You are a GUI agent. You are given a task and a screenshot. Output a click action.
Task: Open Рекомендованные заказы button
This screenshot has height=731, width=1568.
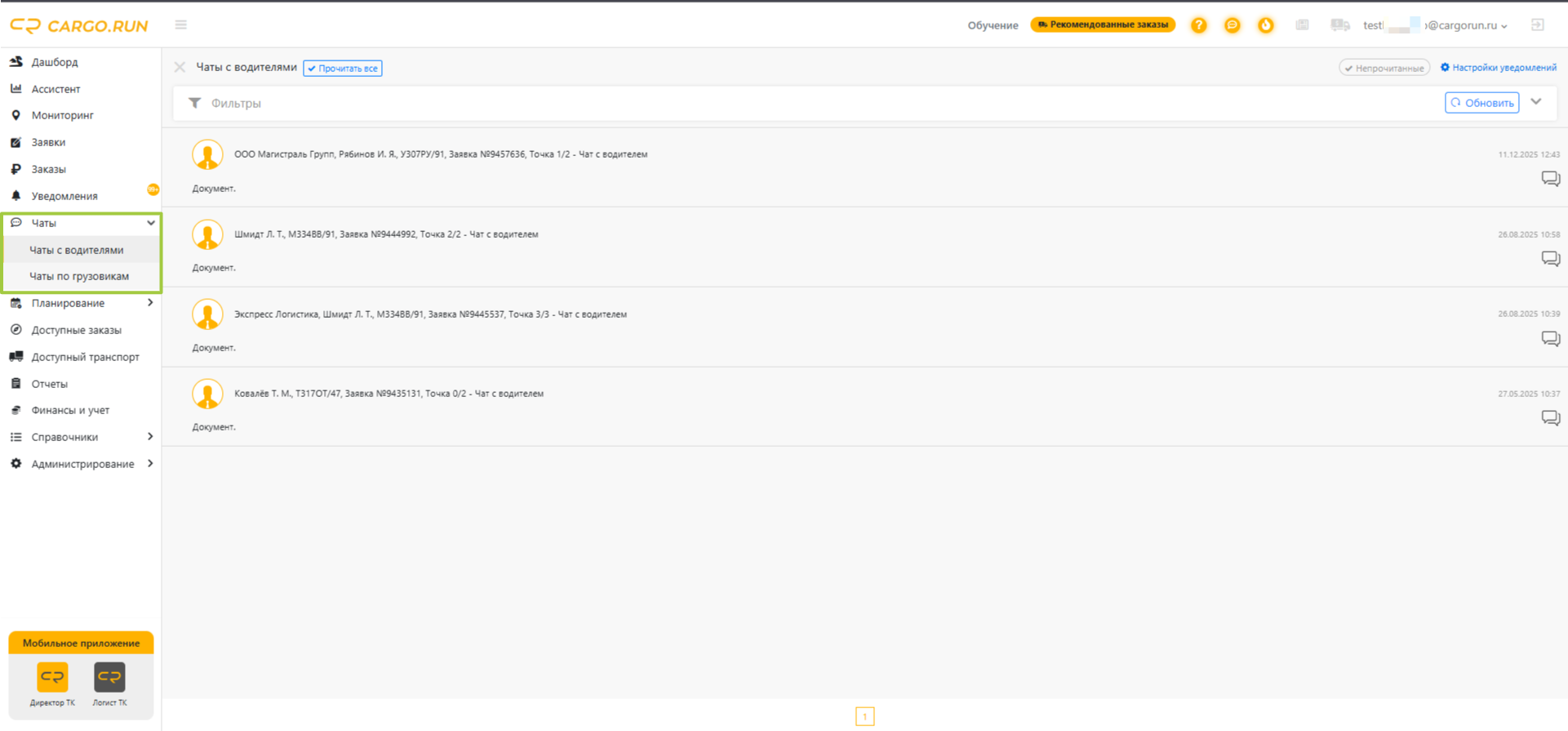[x=1103, y=25]
